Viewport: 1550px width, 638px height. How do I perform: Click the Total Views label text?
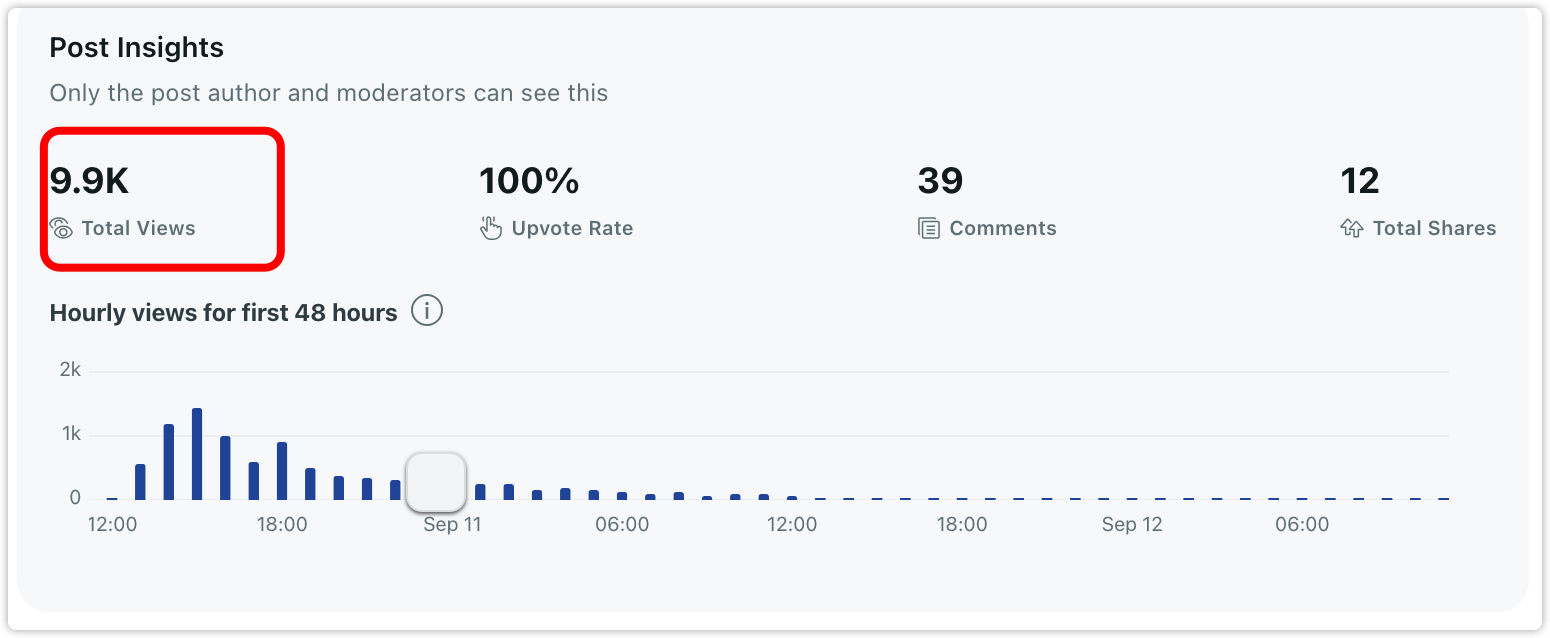(139, 228)
